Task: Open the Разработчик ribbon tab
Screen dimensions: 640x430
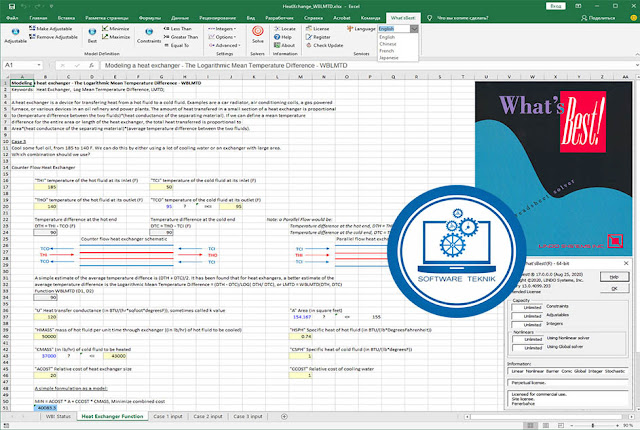Action: [279, 18]
